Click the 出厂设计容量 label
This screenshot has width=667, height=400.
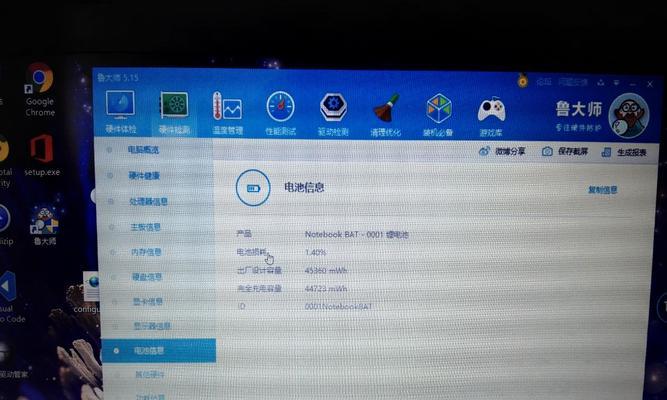tap(259, 270)
